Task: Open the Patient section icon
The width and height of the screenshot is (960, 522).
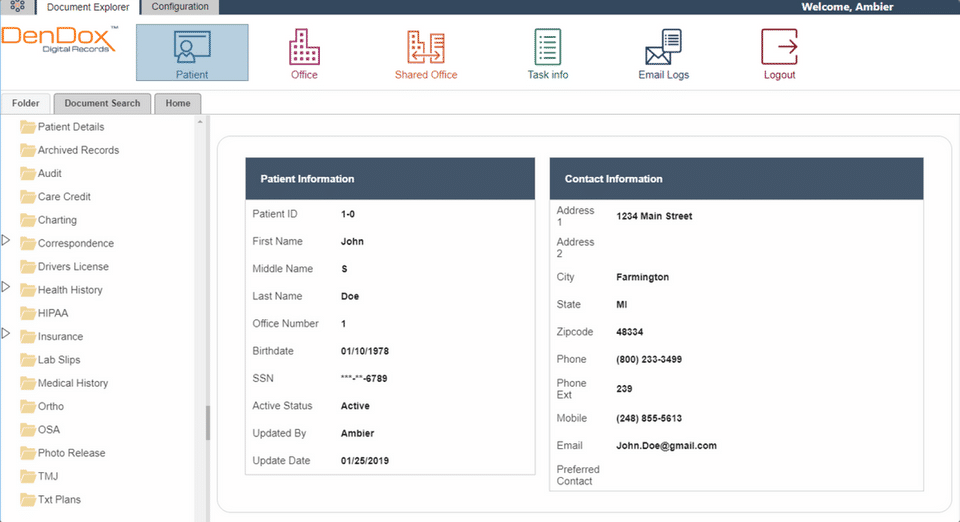Action: click(x=192, y=47)
